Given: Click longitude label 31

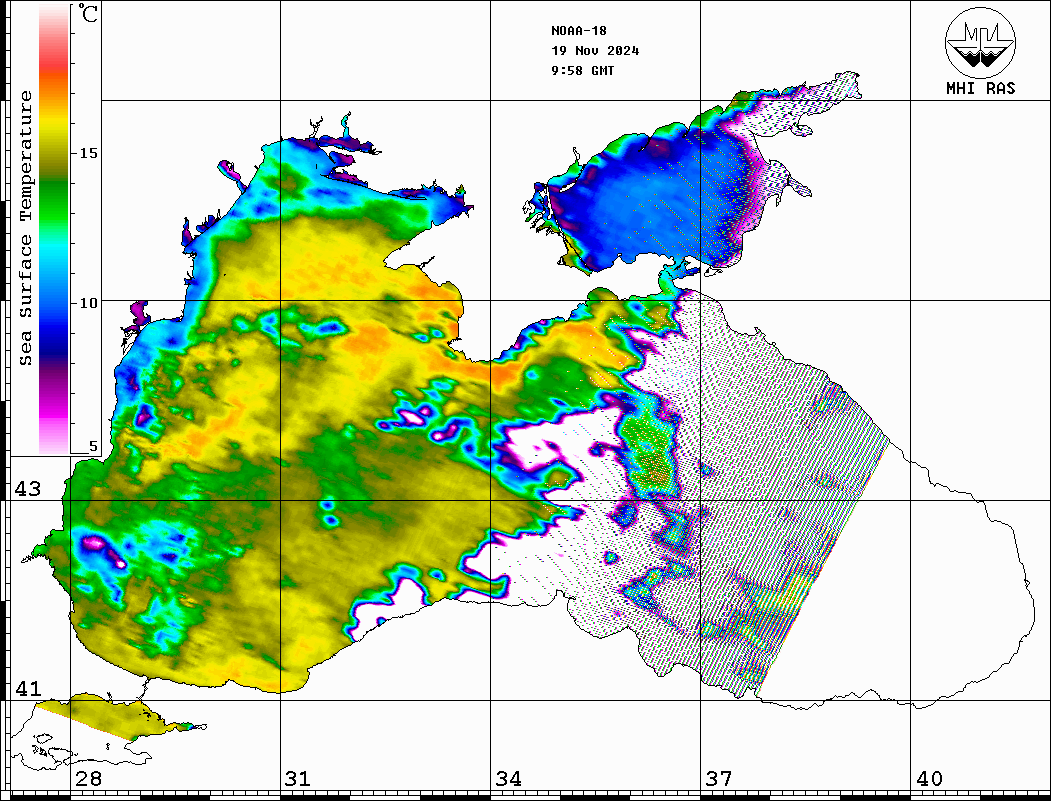Looking at the screenshot, I should (298, 779).
